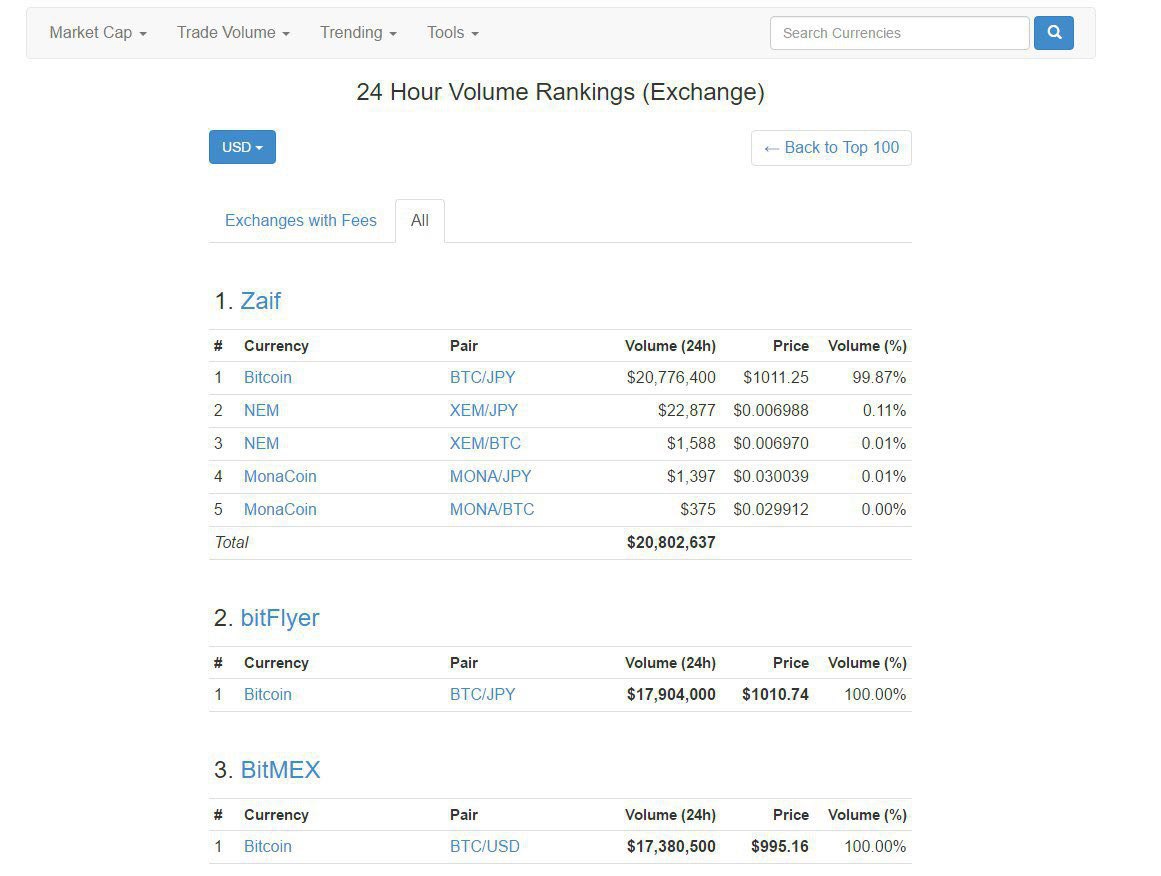1161x876 pixels.
Task: Open the BTC/USD pair link
Action: pos(484,846)
